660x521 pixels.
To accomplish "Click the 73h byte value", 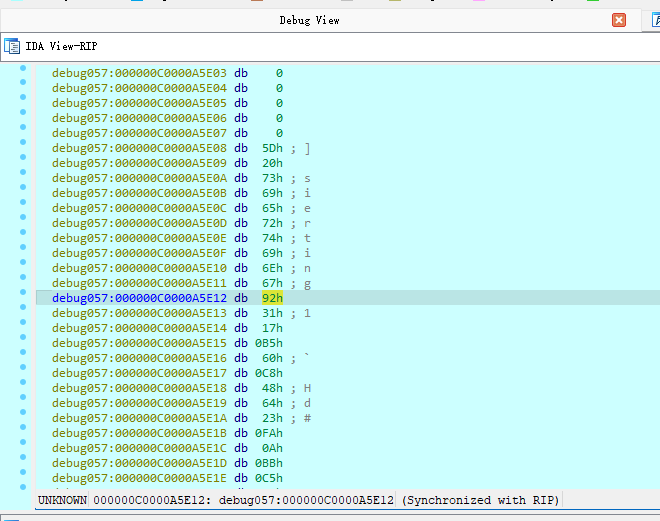I will 272,178.
